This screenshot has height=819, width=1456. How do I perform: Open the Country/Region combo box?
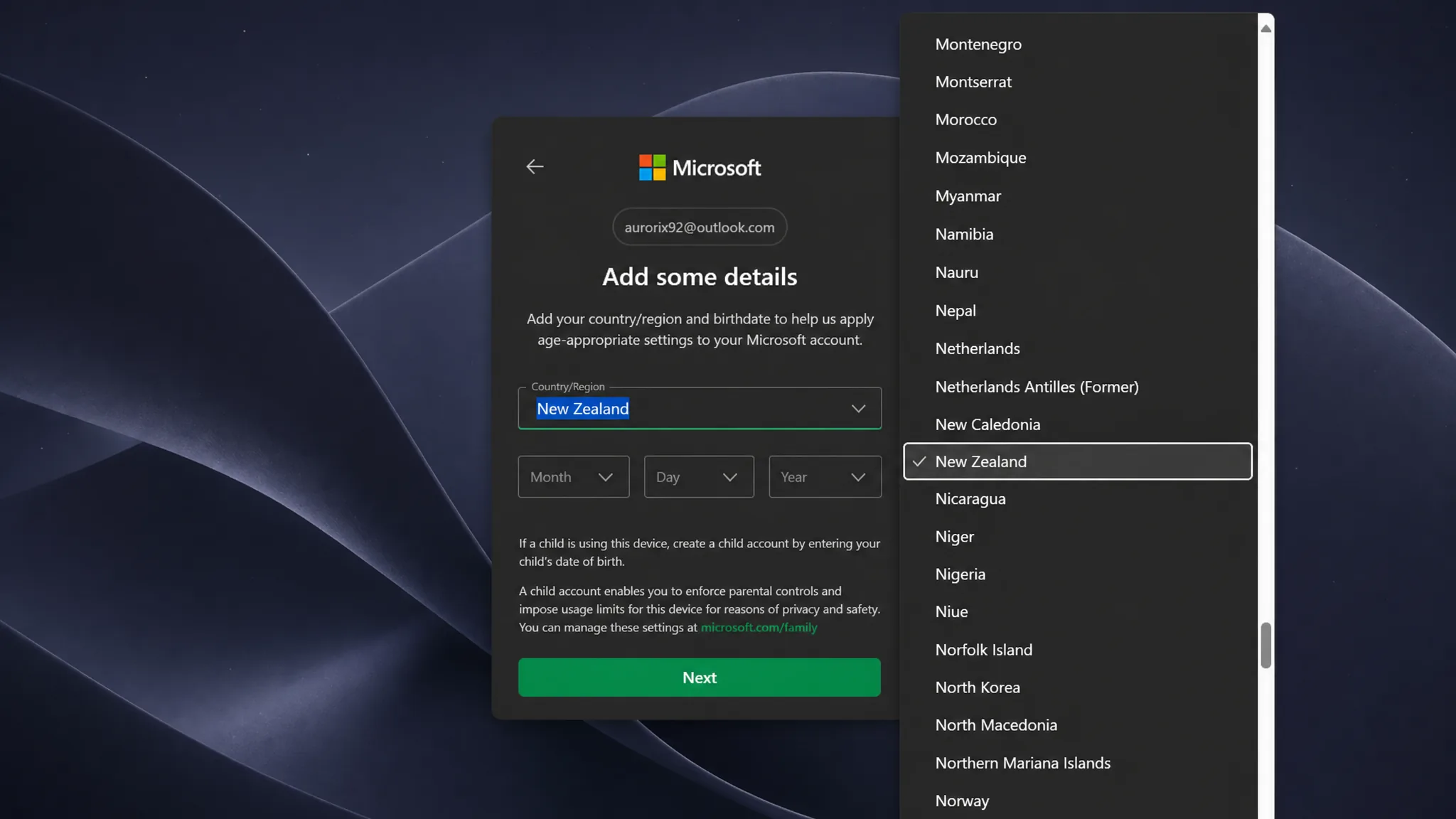(x=700, y=408)
